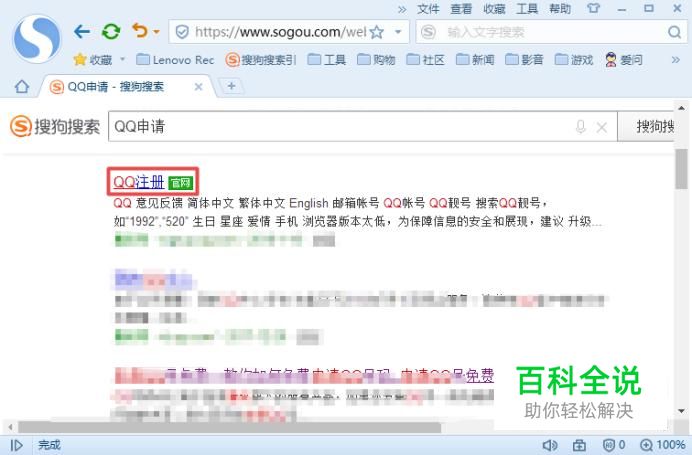
Task: Click the green 官网 badge
Action: (181, 182)
